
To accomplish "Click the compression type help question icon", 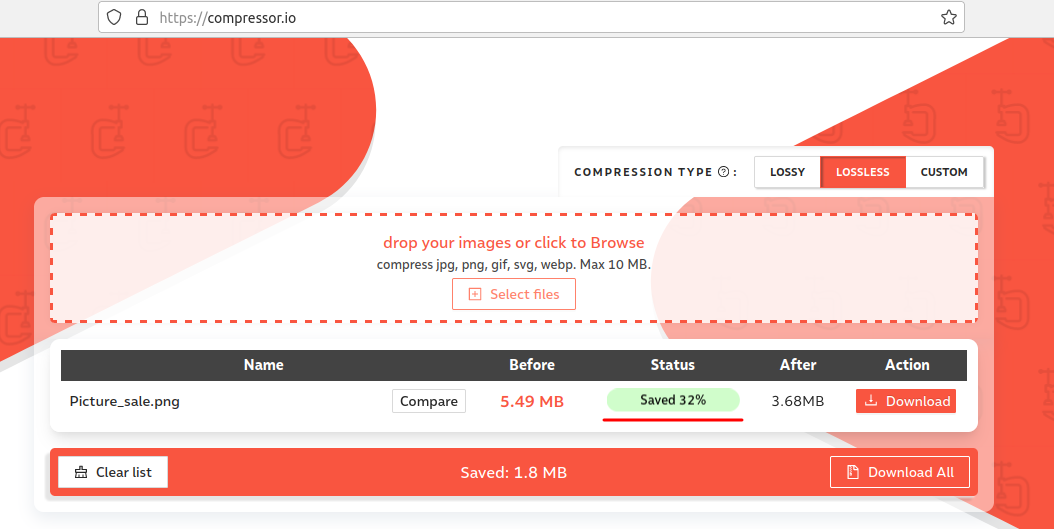I will 723,172.
